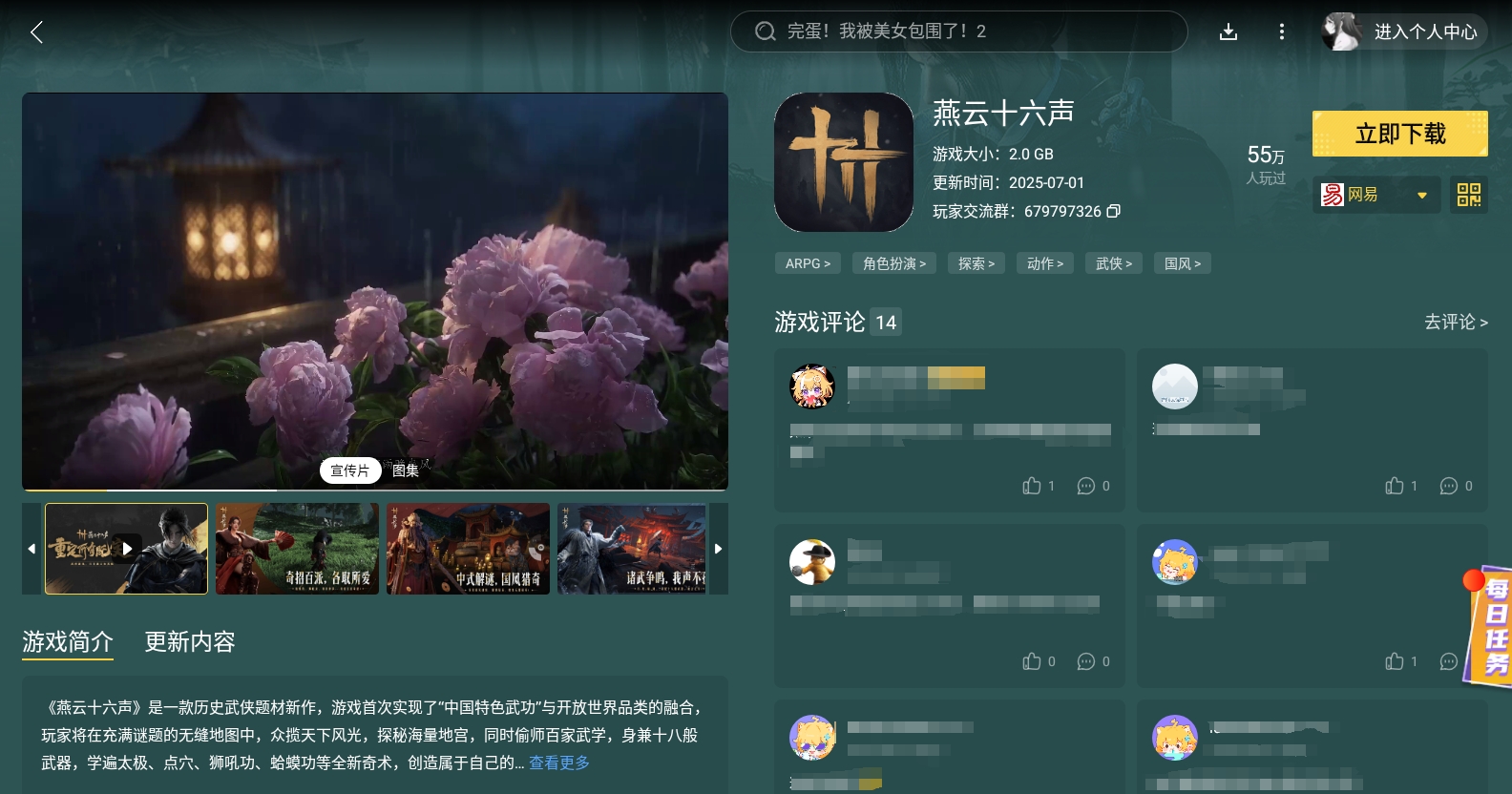1512x794 pixels.
Task: Select the 诸武争鸣 screenshot thumbnail
Action: 632,549
